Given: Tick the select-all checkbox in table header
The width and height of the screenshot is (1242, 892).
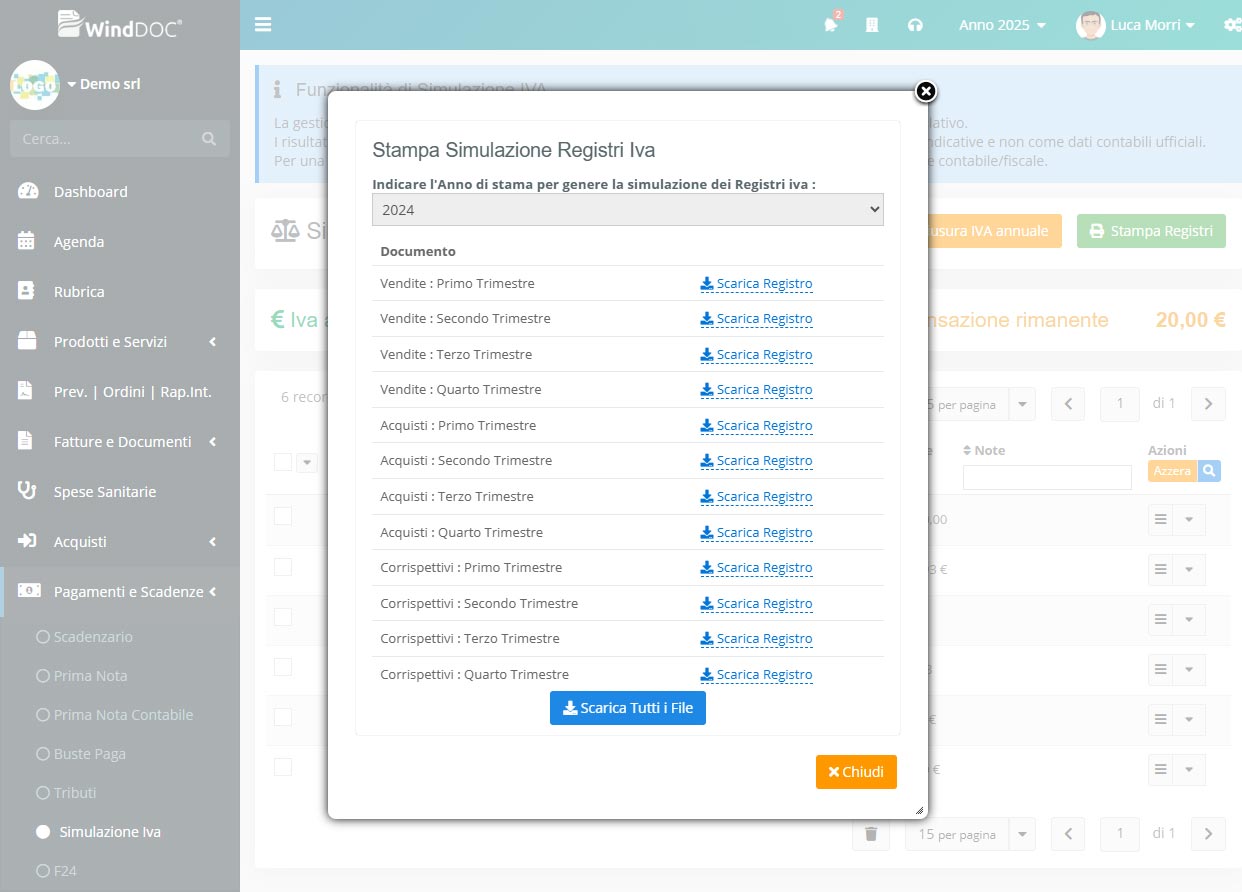Looking at the screenshot, I should 283,461.
